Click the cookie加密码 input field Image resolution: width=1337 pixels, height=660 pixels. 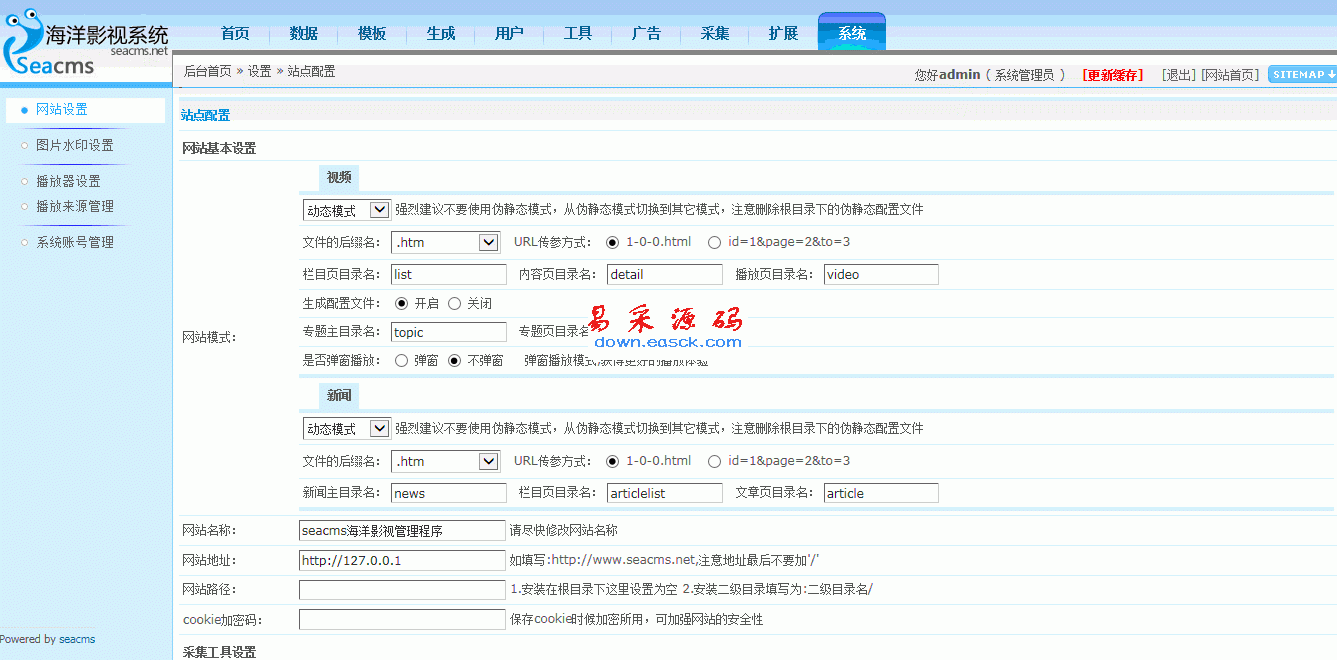402,620
